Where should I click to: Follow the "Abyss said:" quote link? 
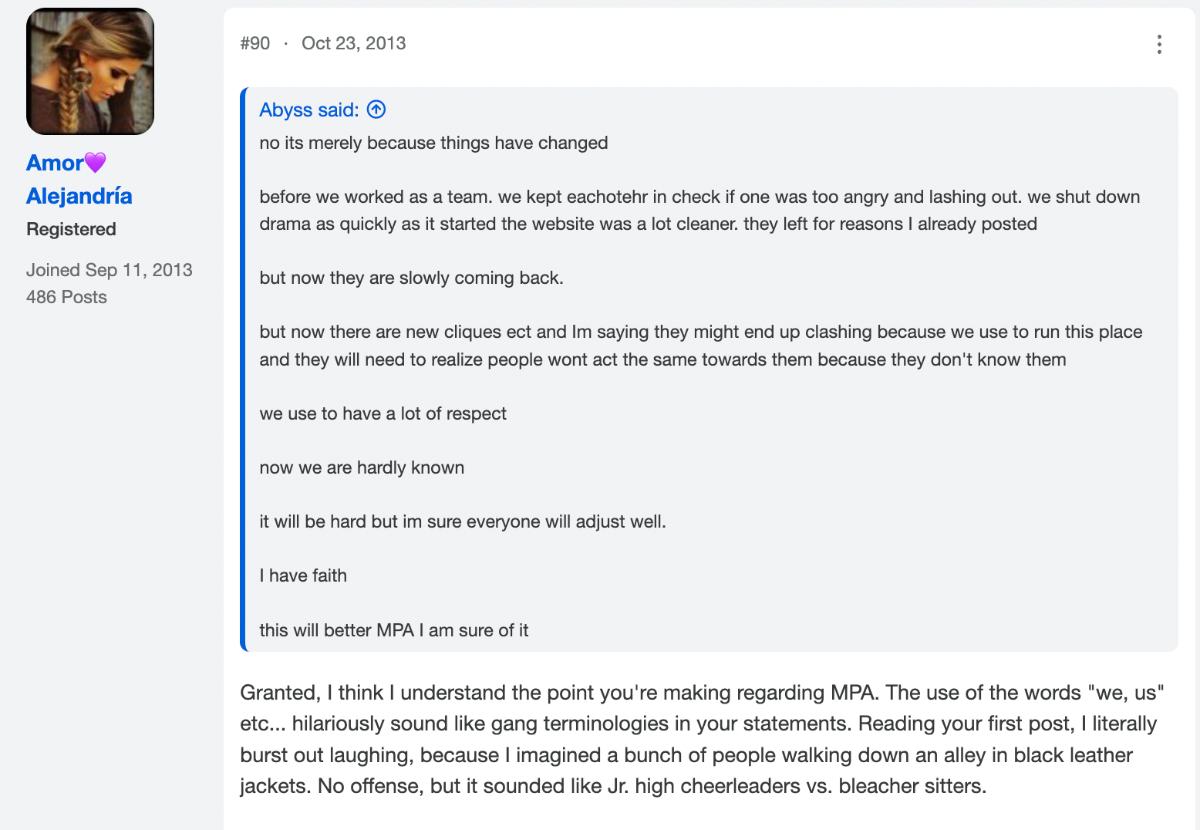click(x=309, y=110)
